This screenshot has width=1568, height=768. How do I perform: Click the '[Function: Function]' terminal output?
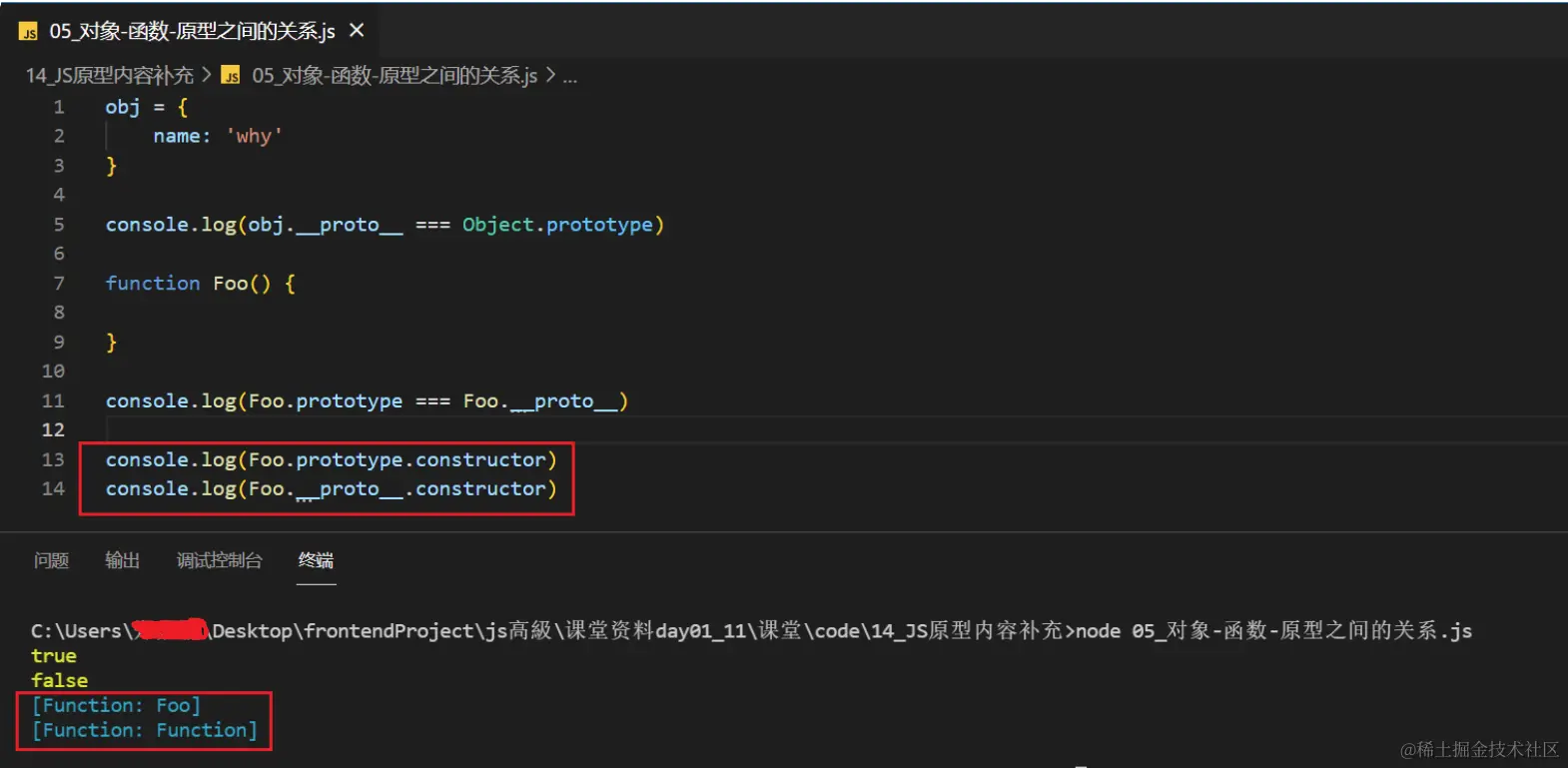(145, 730)
